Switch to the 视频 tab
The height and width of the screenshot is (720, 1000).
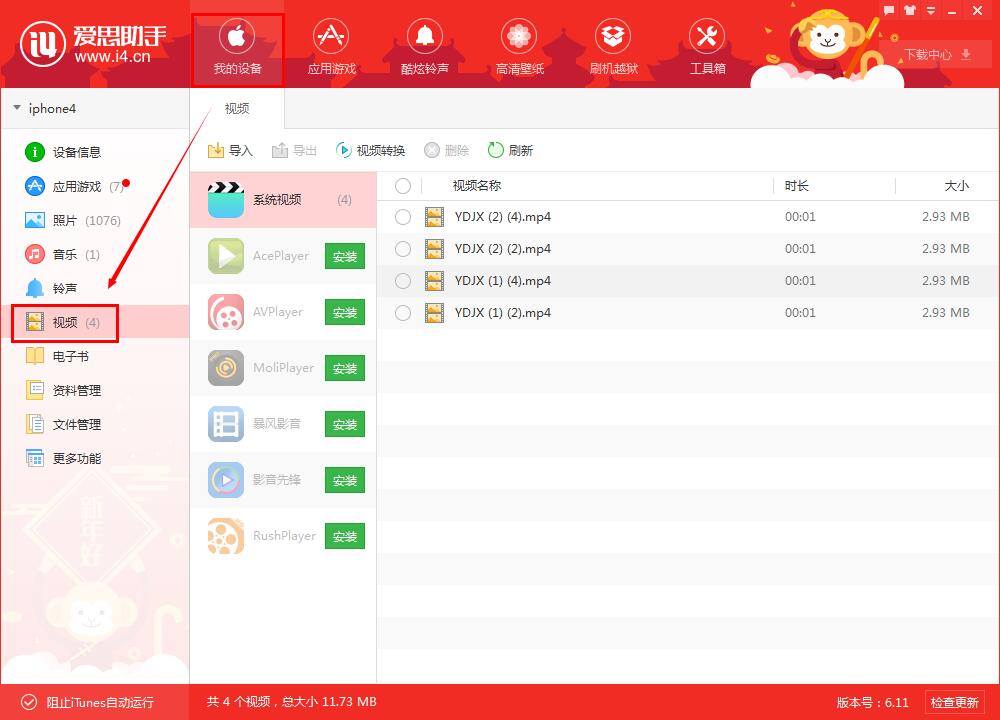pos(236,108)
